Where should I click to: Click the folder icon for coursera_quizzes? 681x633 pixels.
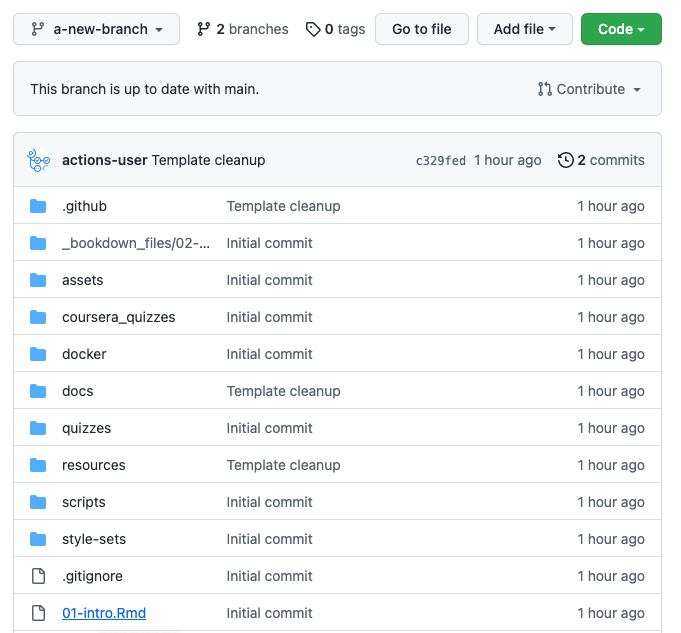click(x=38, y=317)
